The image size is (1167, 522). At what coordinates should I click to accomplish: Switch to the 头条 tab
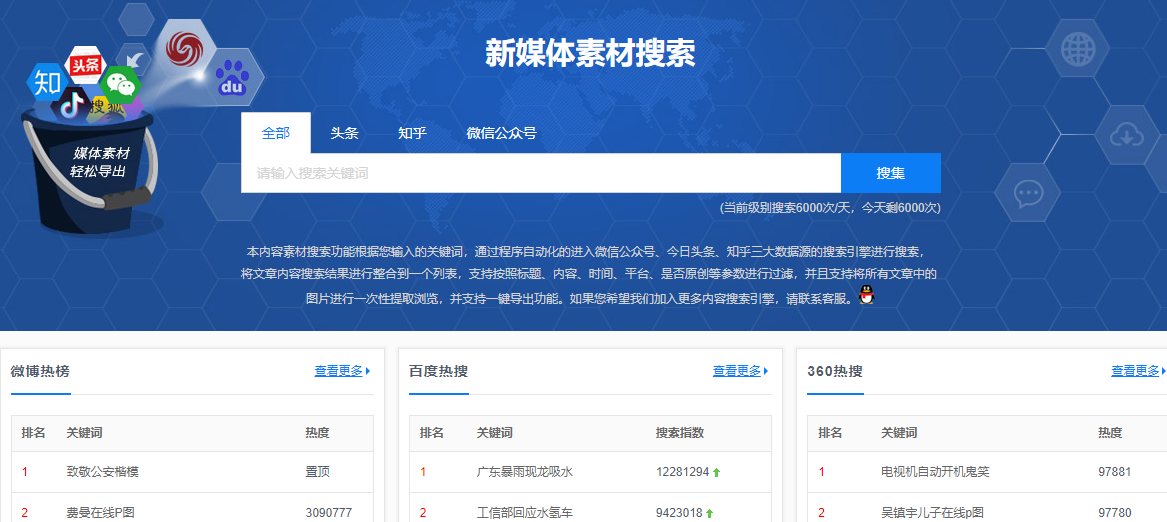coord(345,133)
